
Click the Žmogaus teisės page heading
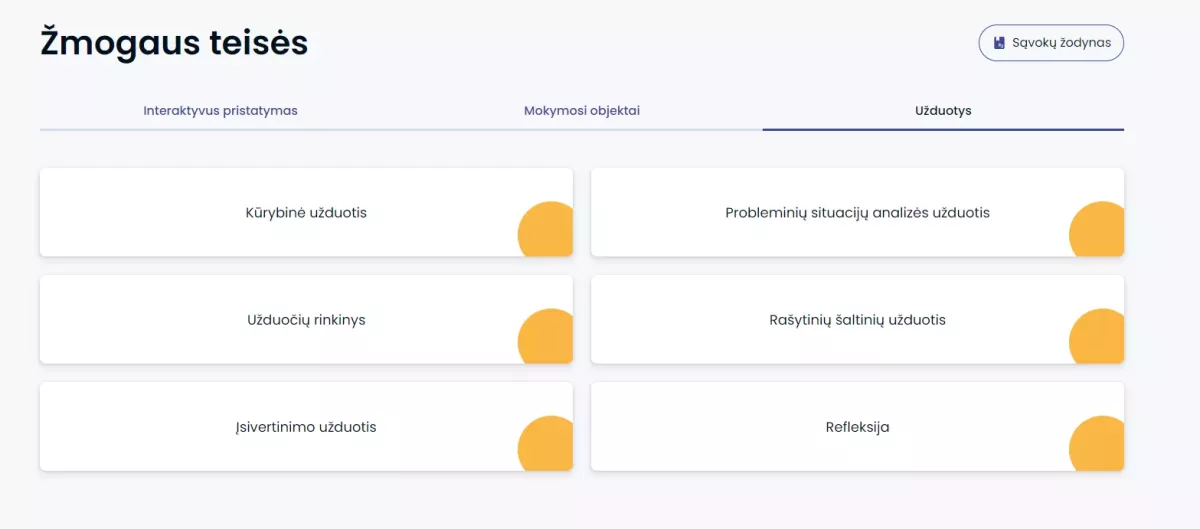(x=174, y=44)
